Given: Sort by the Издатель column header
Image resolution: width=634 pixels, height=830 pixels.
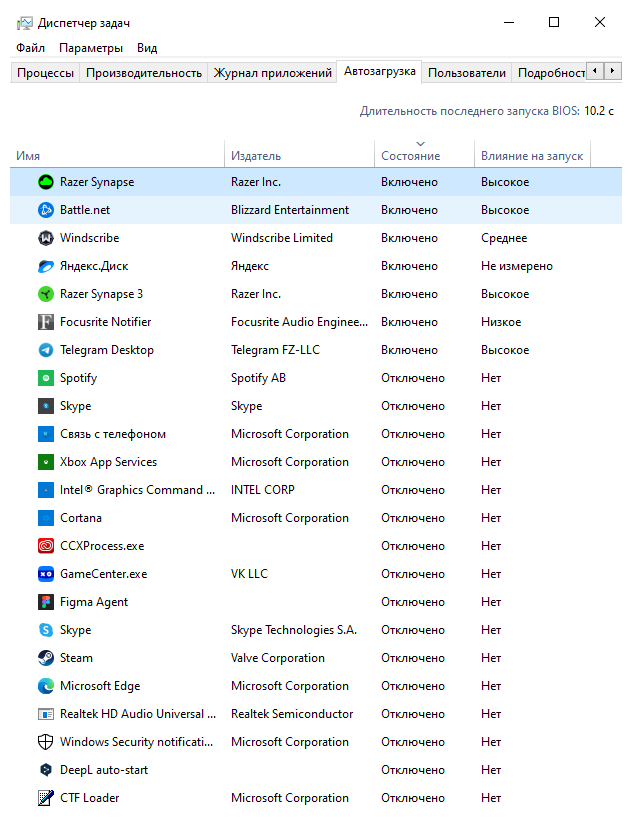Looking at the screenshot, I should tap(300, 156).
